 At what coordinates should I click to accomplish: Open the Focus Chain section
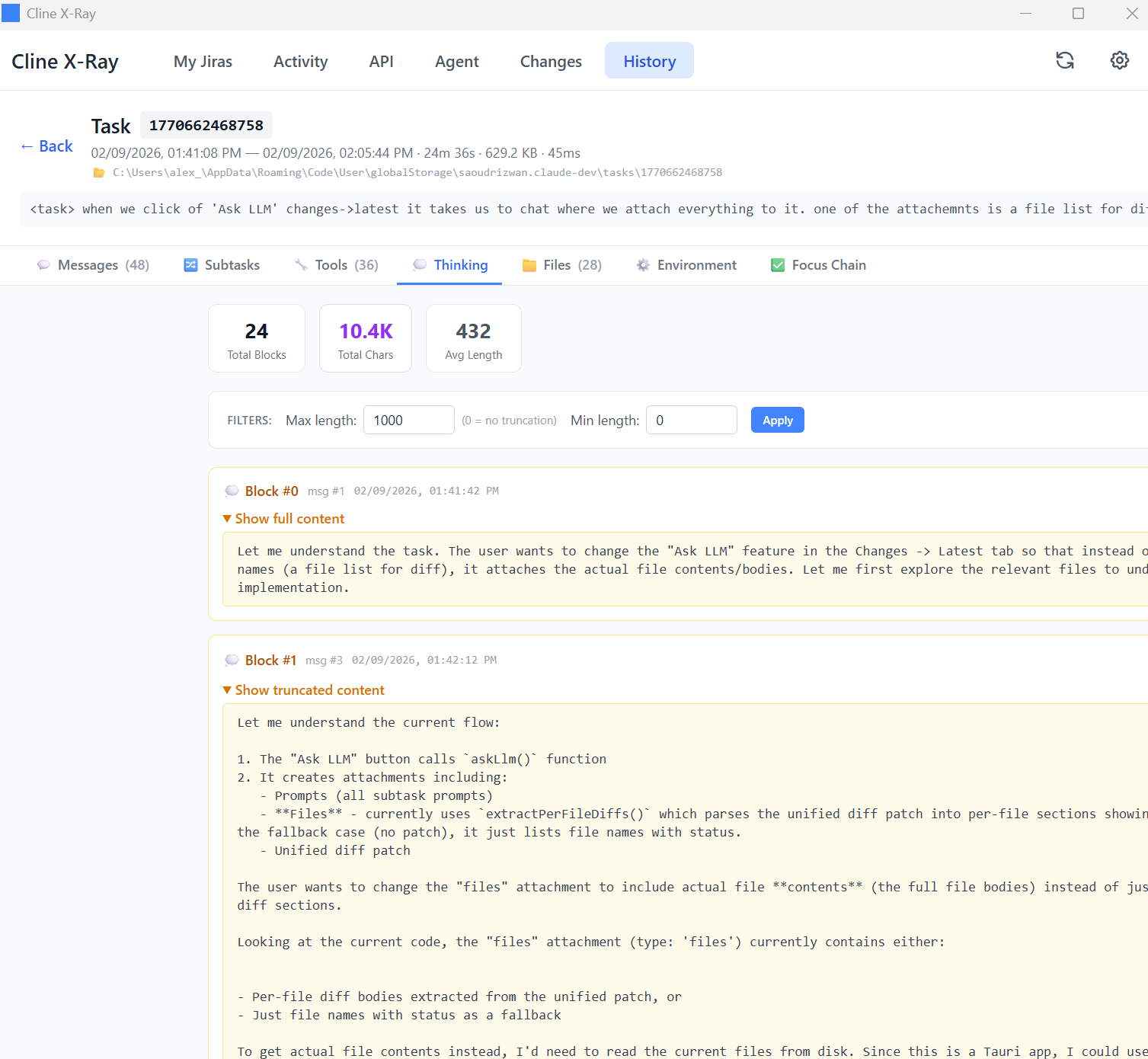click(818, 265)
